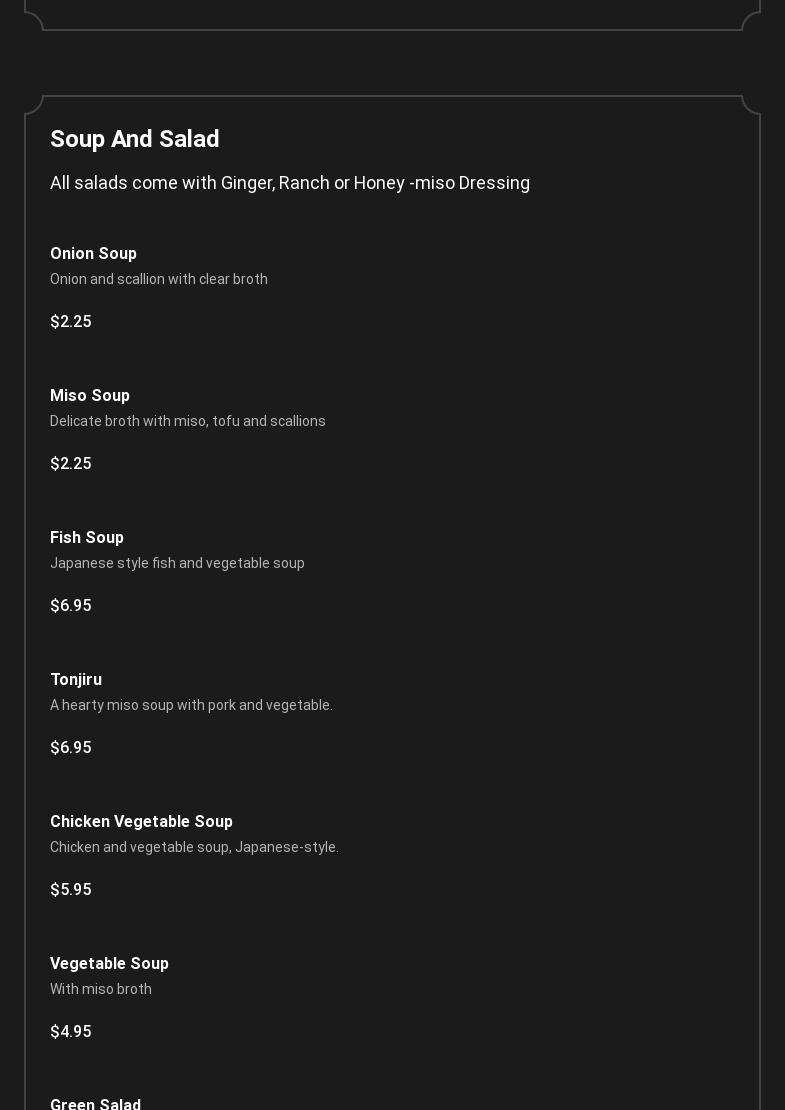Click the Onion Soup $2.25 price

71,321
